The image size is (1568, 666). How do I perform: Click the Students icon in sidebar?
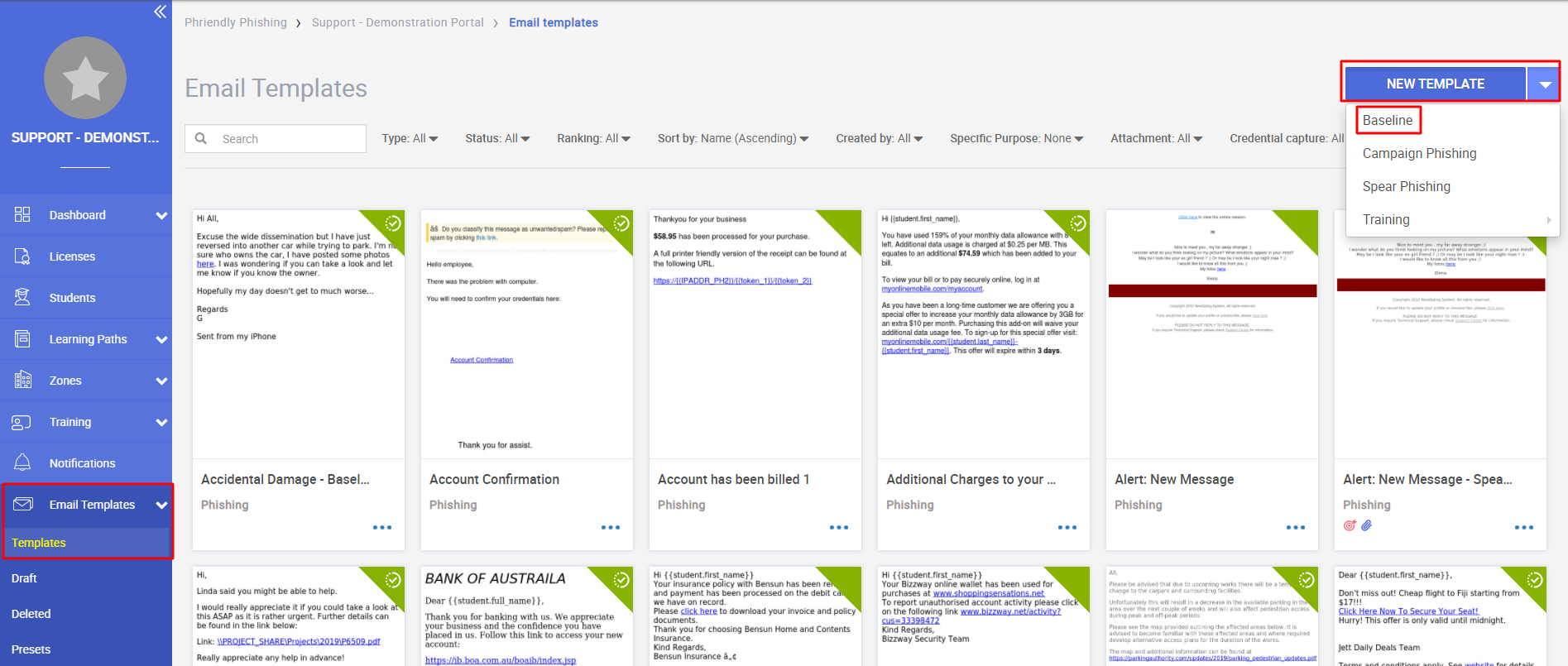click(x=22, y=297)
